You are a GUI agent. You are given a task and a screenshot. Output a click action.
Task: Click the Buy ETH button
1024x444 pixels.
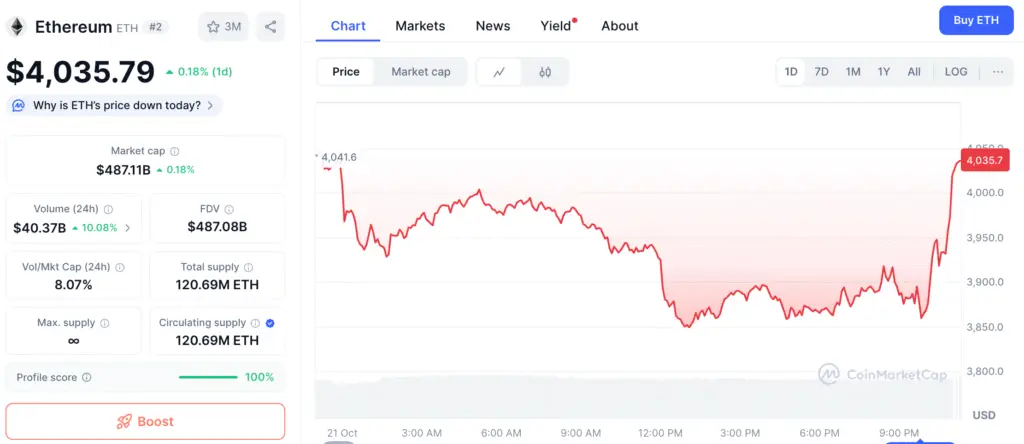(x=976, y=20)
